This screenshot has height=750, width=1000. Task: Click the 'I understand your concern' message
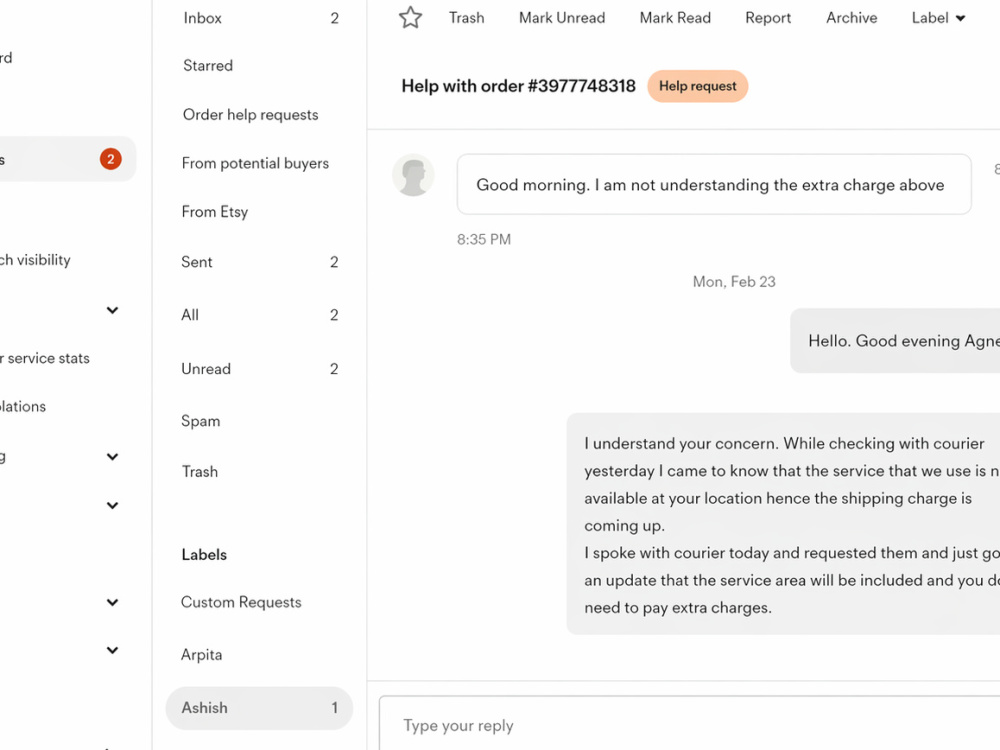(783, 524)
